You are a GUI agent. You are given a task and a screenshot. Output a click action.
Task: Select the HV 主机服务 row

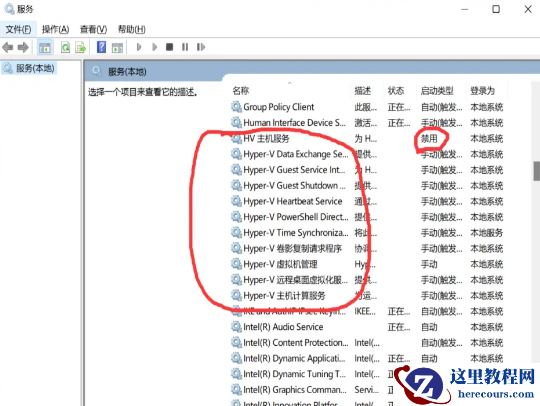click(x=367, y=138)
